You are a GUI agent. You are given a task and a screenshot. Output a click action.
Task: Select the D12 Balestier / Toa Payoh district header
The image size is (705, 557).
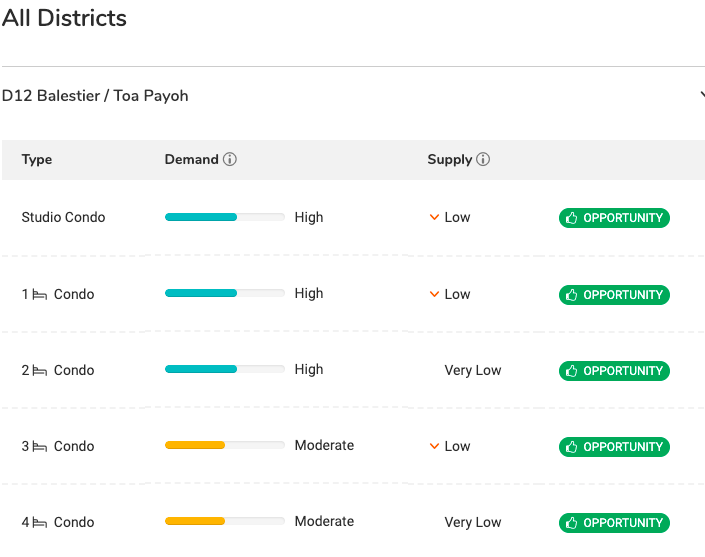point(95,96)
